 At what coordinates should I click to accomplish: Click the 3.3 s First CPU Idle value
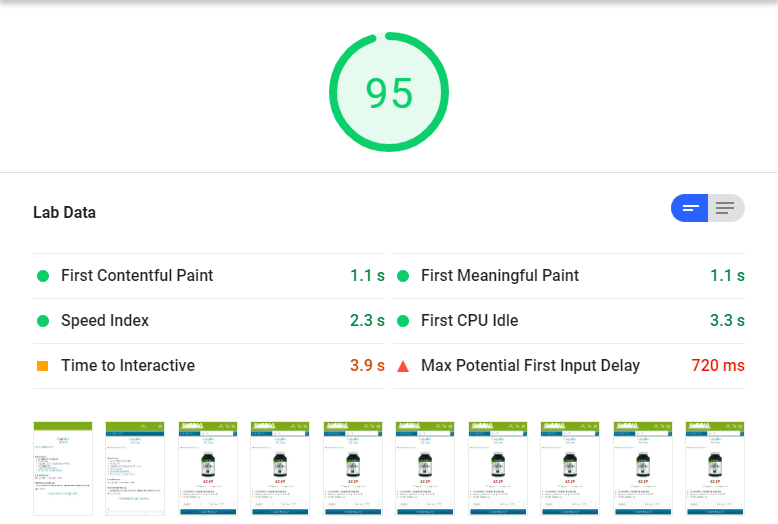tap(727, 321)
